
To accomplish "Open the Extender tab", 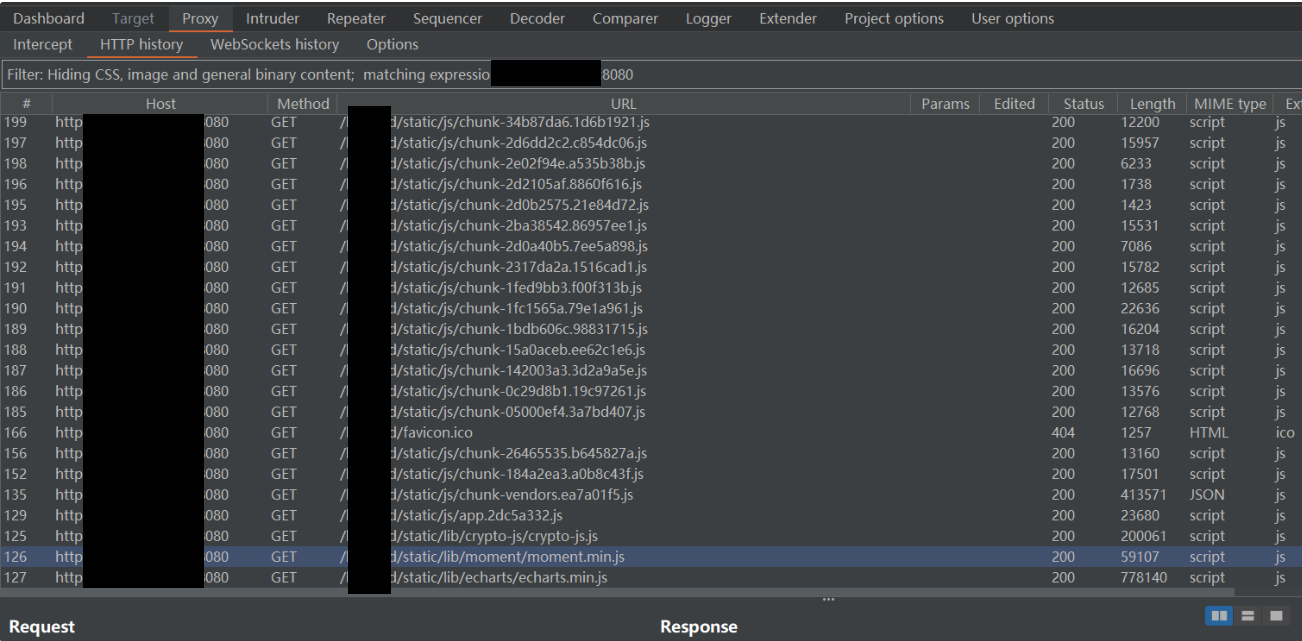I will click(x=788, y=18).
